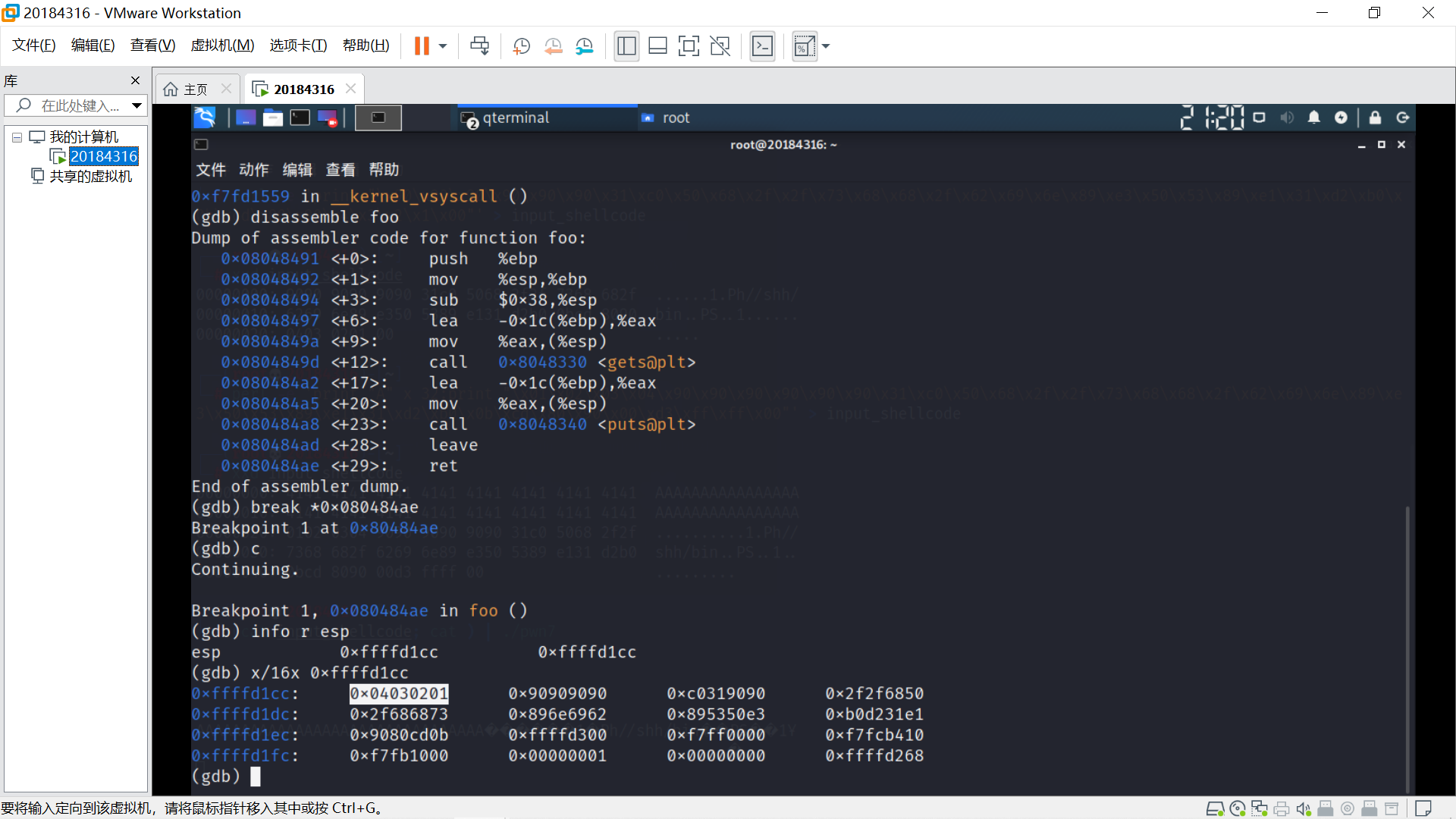The width and height of the screenshot is (1456, 819).
Task: Click library search input field
Action: [80, 105]
